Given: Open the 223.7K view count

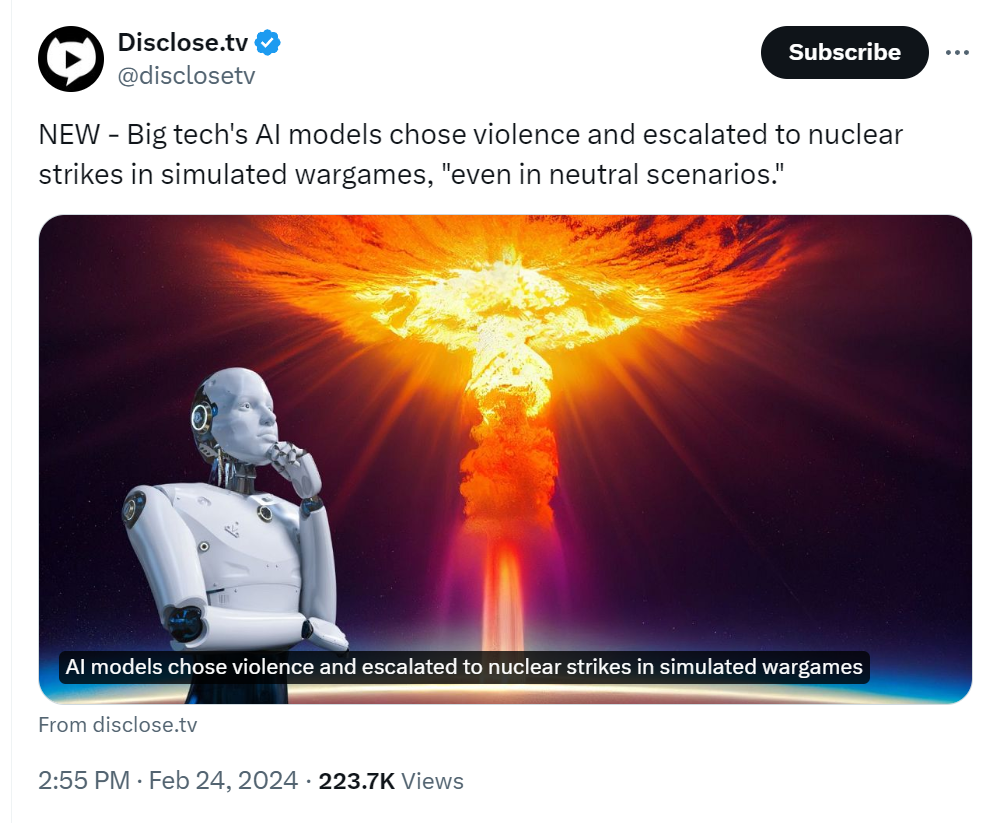Looking at the screenshot, I should (x=357, y=781).
